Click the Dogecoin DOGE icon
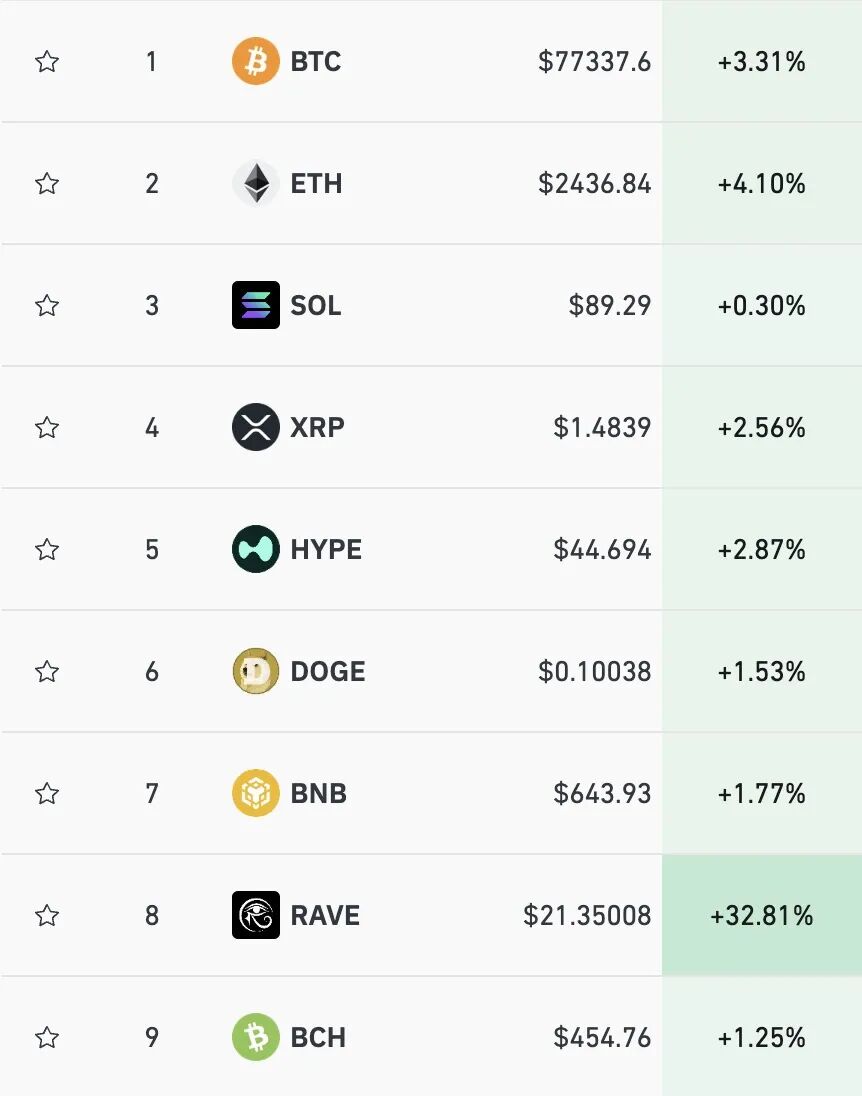This screenshot has width=862, height=1096. pyautogui.click(x=255, y=671)
